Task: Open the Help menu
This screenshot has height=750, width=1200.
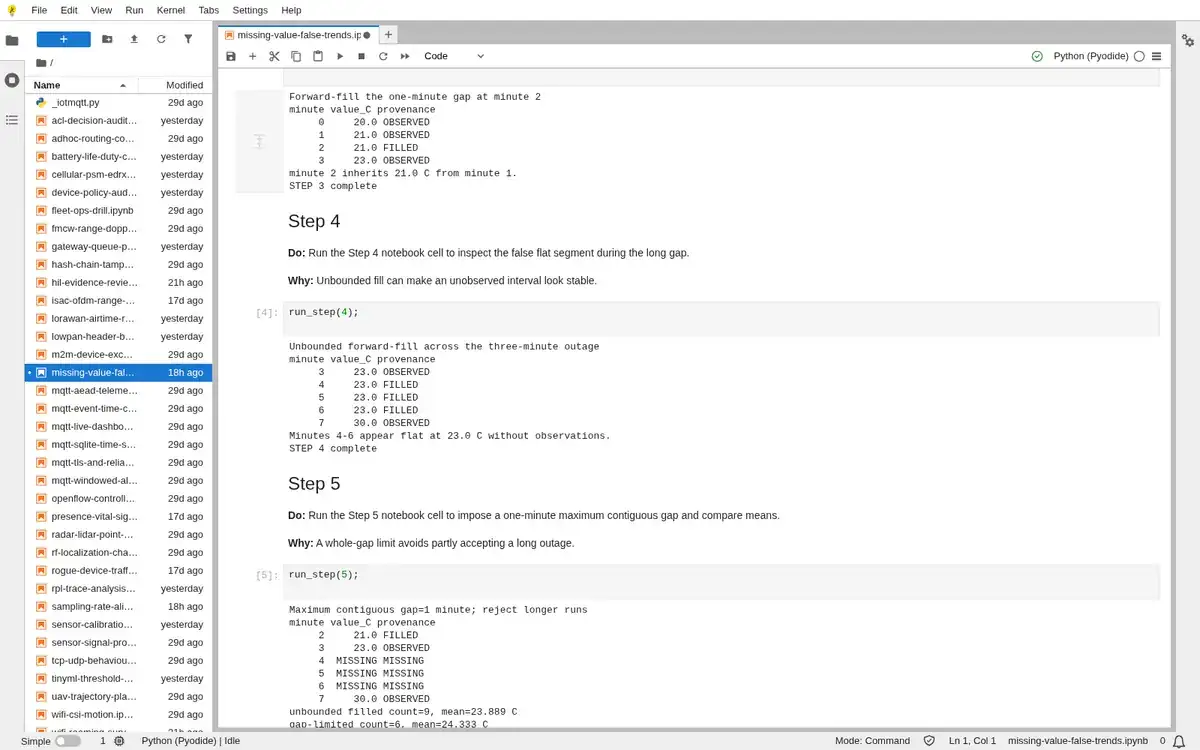Action: pyautogui.click(x=292, y=10)
